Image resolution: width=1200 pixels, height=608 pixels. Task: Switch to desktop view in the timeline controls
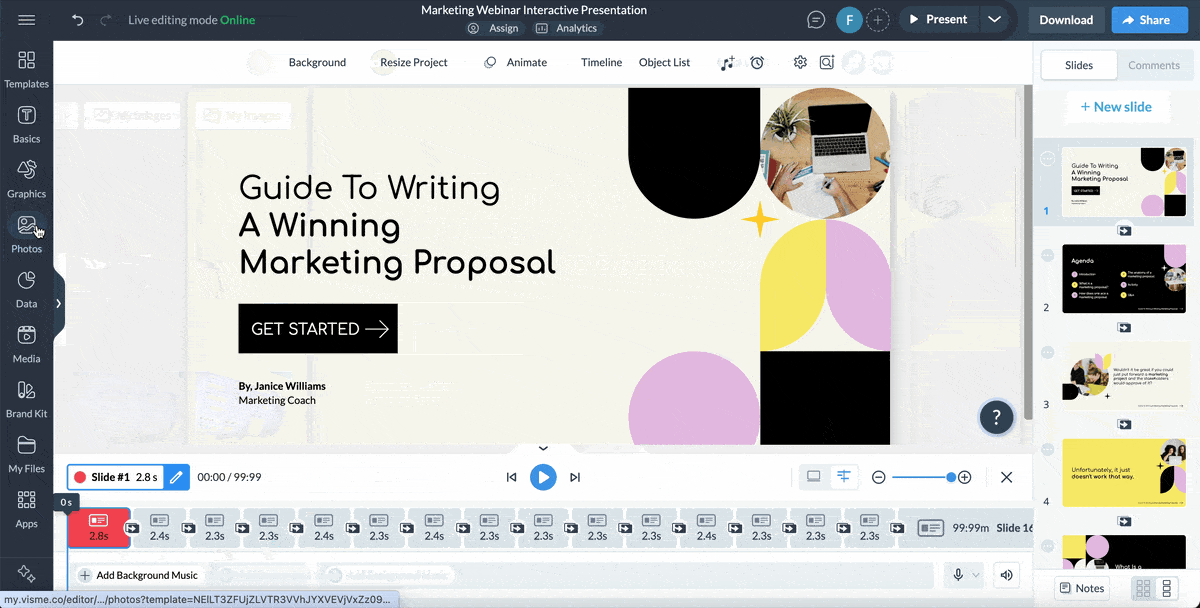(x=813, y=477)
